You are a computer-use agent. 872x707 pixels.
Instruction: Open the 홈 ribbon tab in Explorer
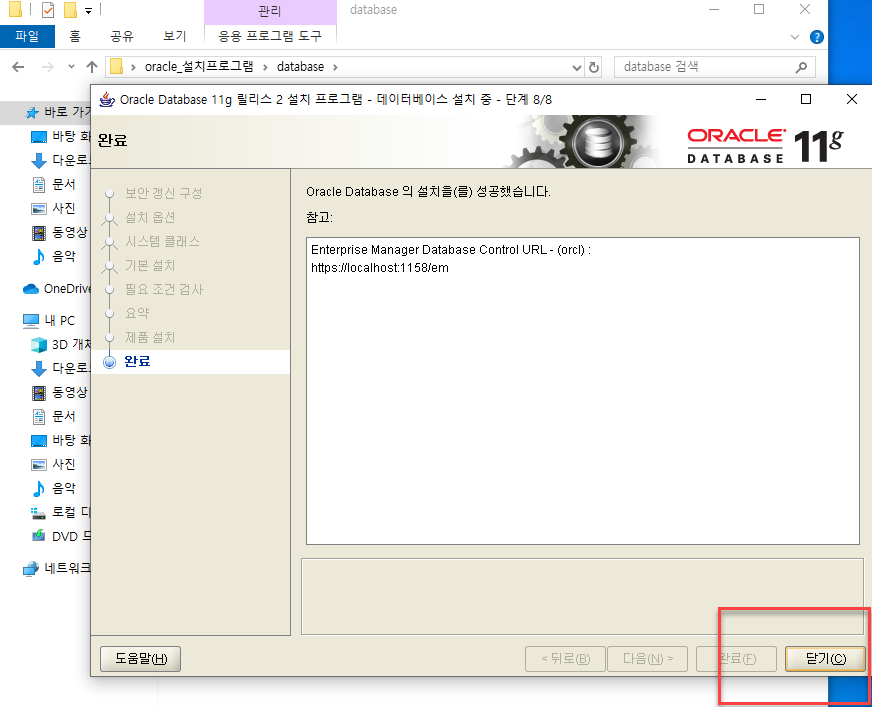click(75, 36)
